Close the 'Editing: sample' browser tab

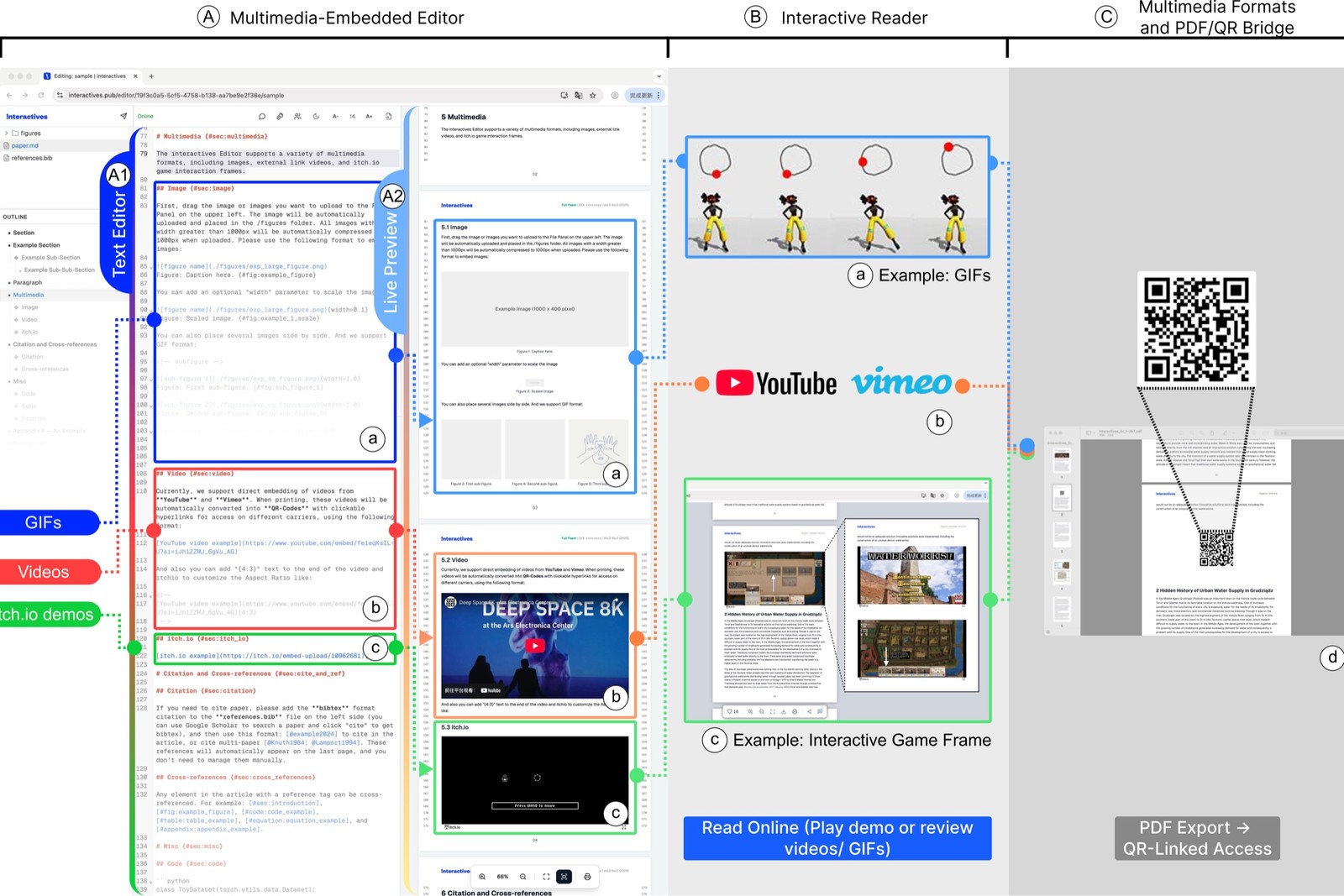pyautogui.click(x=135, y=76)
